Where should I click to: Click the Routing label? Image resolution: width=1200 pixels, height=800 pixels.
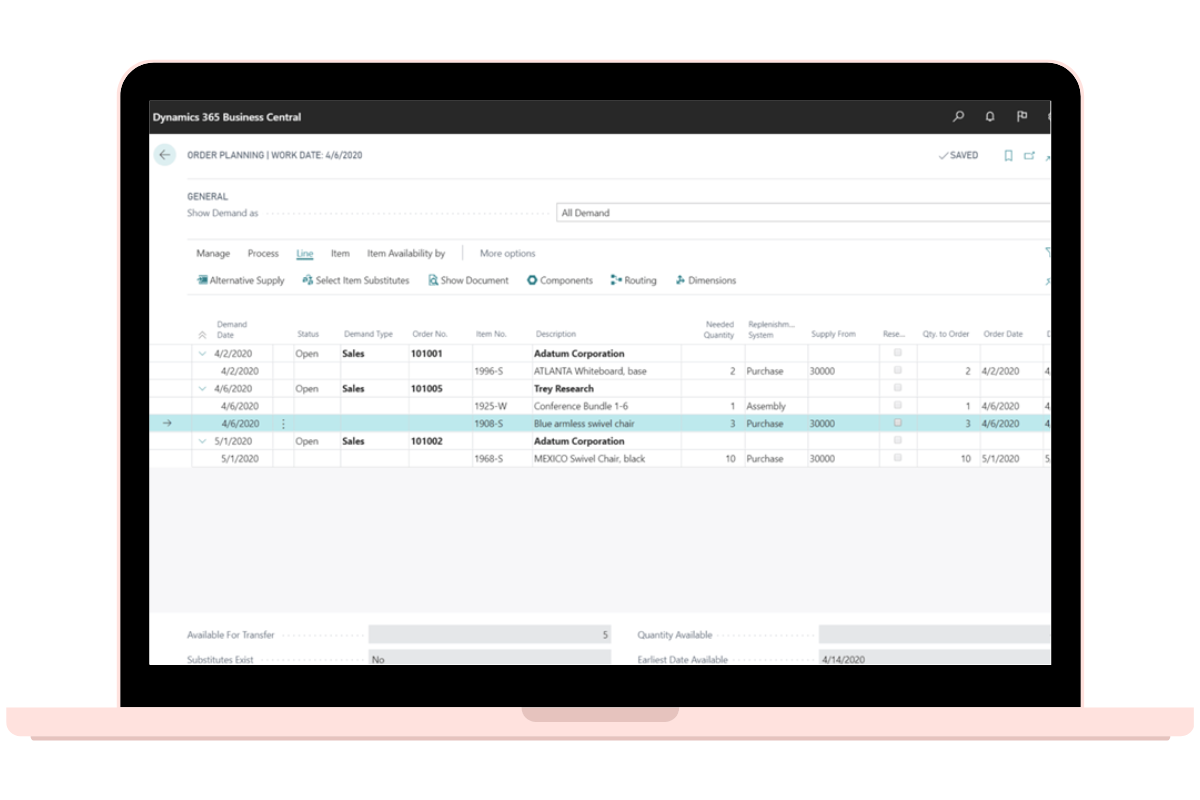coord(641,281)
